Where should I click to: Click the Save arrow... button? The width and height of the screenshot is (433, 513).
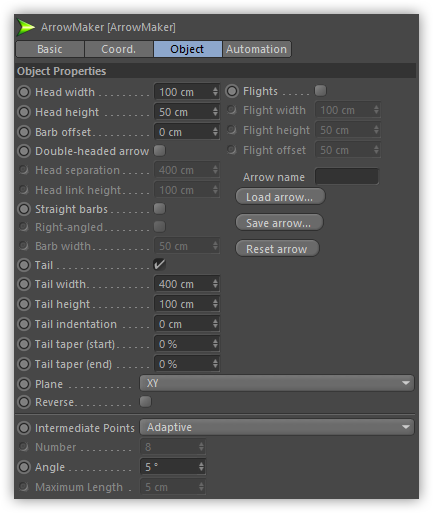coord(279,223)
